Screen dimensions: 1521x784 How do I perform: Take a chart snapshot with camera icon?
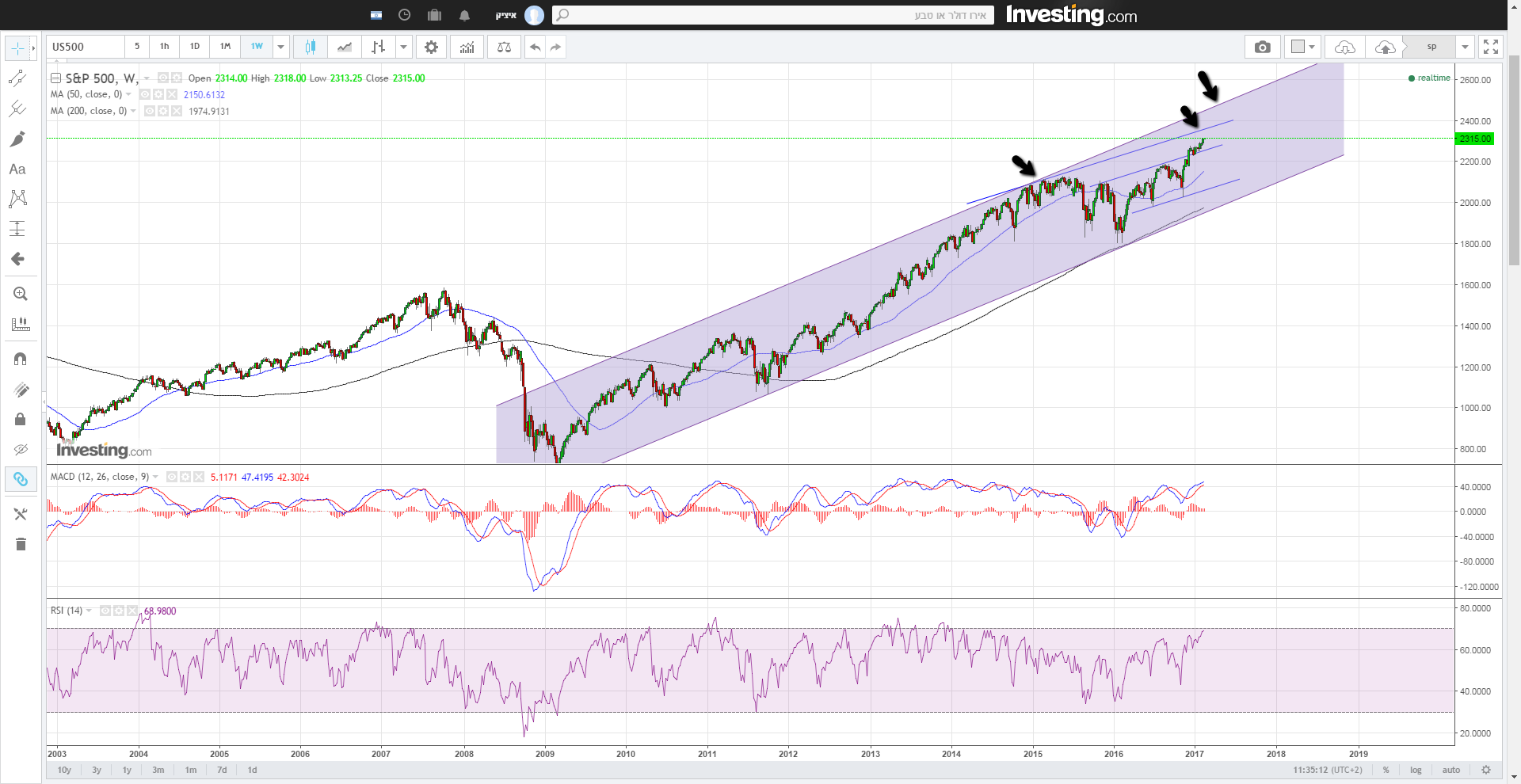1262,48
